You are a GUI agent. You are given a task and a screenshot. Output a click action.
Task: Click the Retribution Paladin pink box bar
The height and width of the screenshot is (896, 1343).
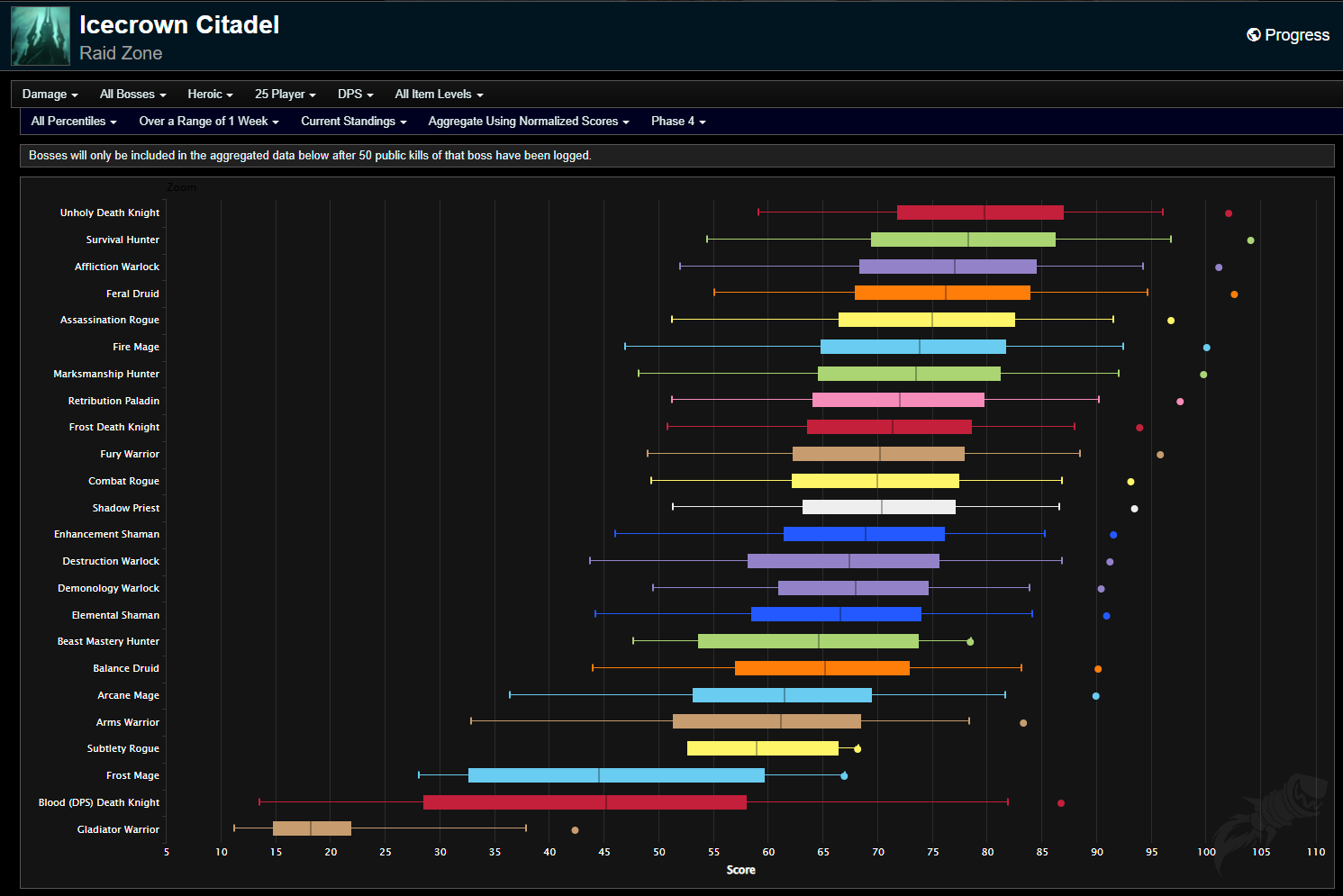point(898,400)
